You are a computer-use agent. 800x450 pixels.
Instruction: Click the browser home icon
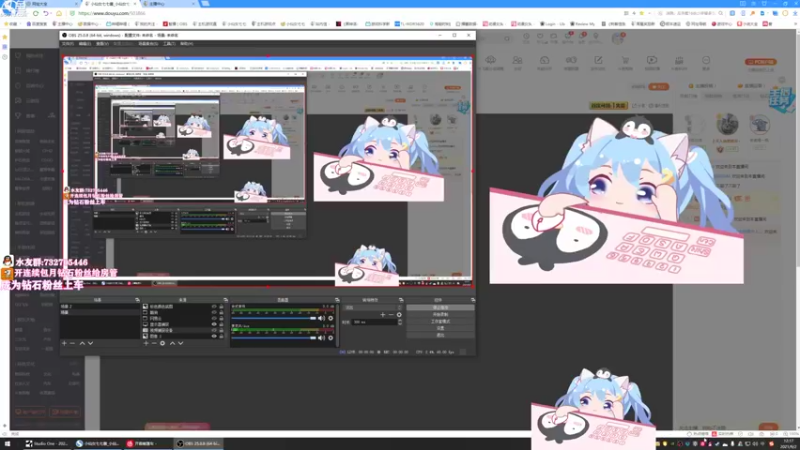[59, 13]
